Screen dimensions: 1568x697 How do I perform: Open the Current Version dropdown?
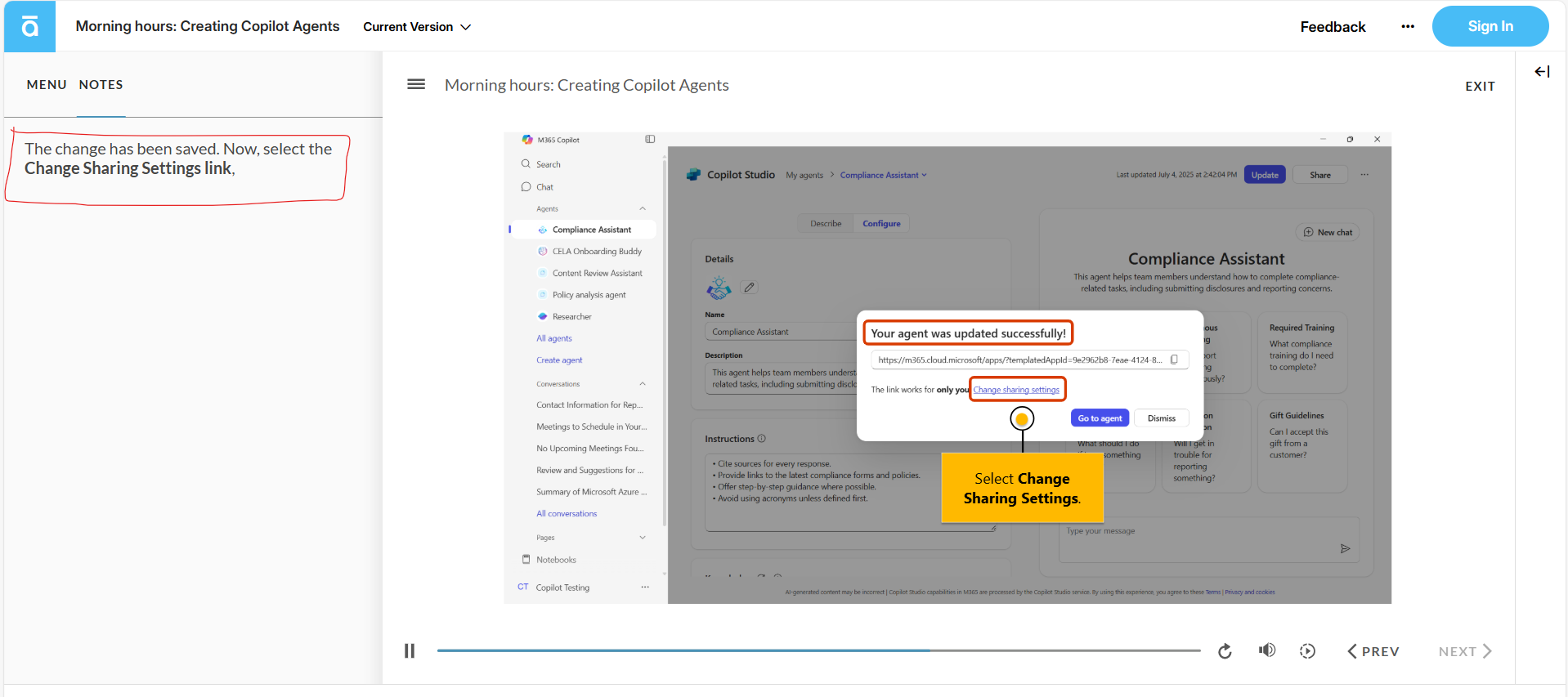tap(417, 27)
